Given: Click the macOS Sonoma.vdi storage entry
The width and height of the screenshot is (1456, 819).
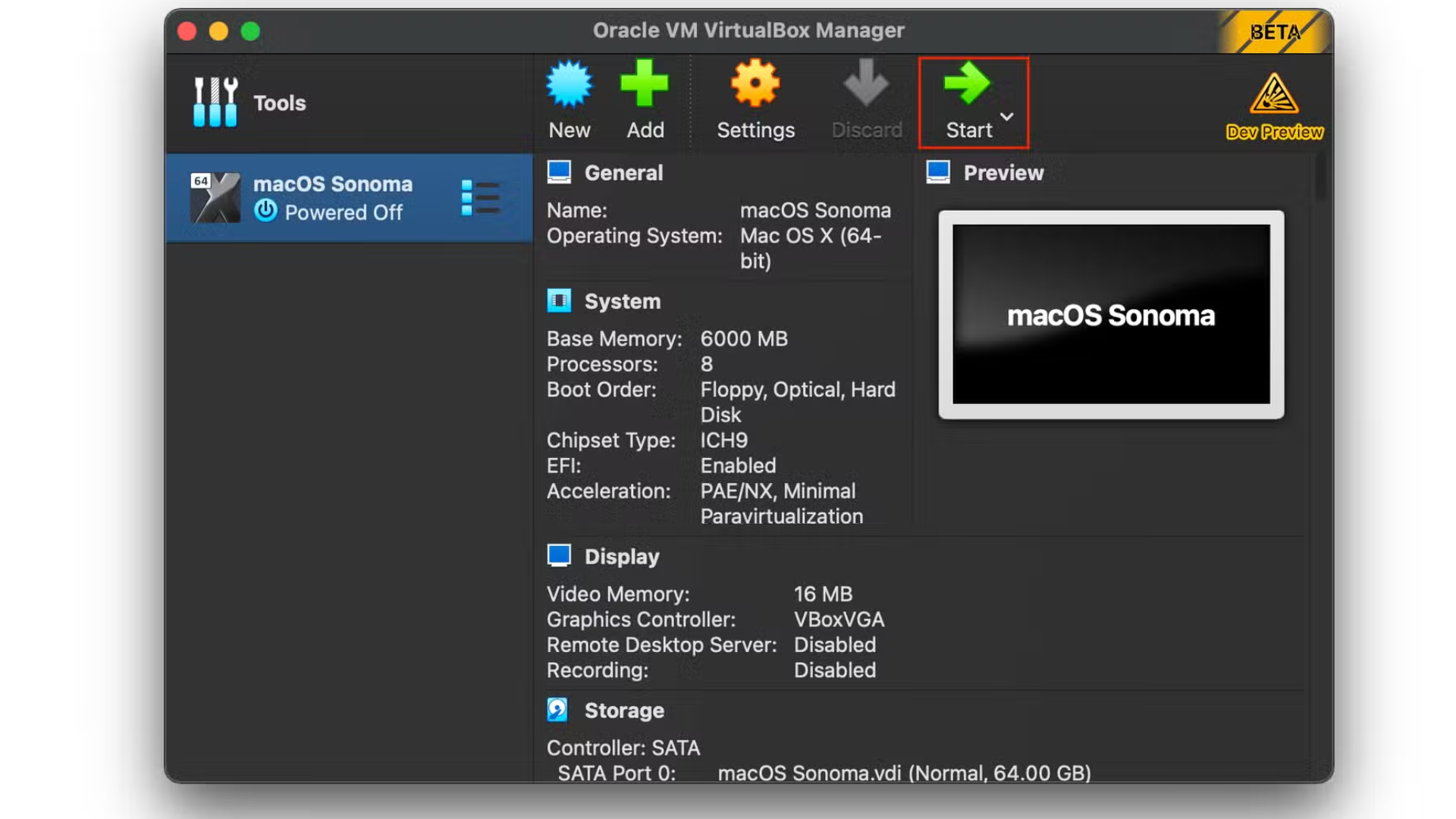Looking at the screenshot, I should pos(905,773).
